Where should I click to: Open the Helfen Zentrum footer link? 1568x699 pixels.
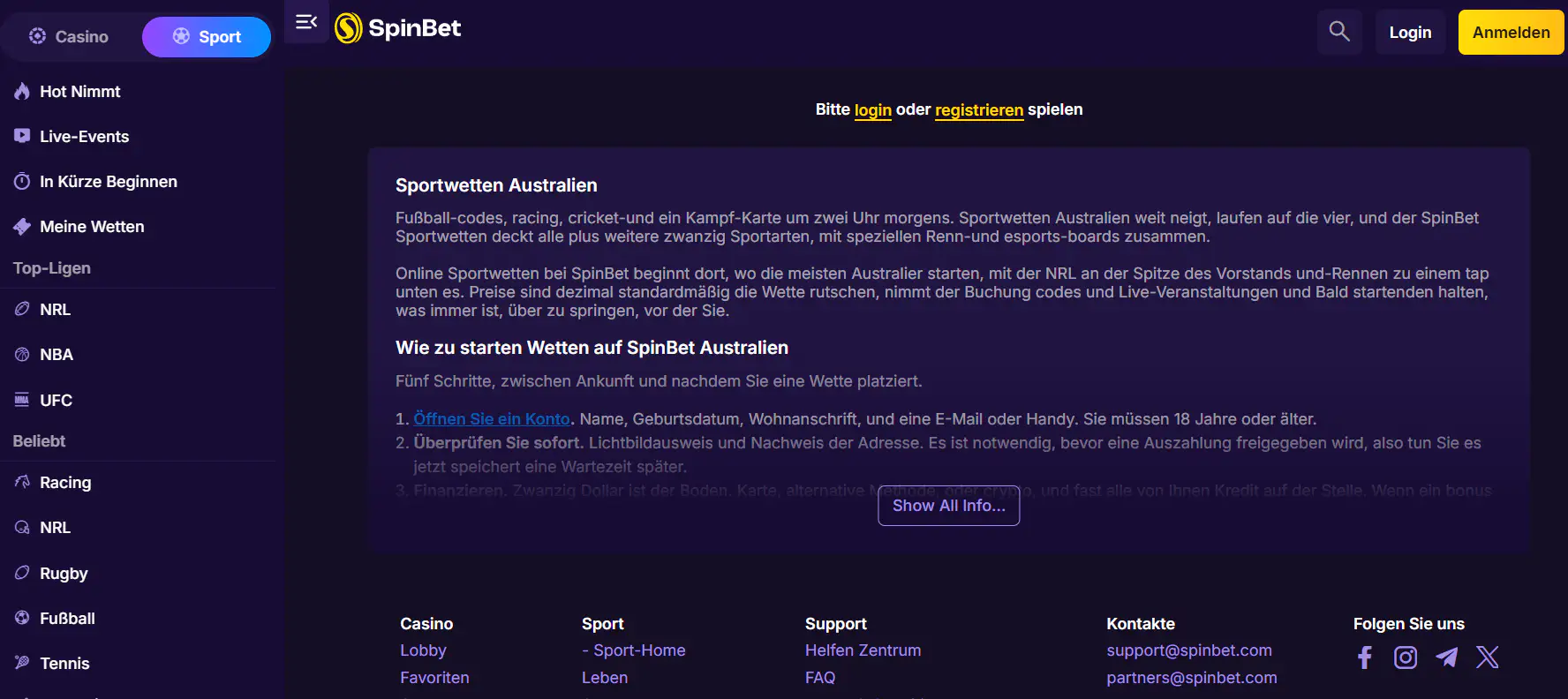863,650
